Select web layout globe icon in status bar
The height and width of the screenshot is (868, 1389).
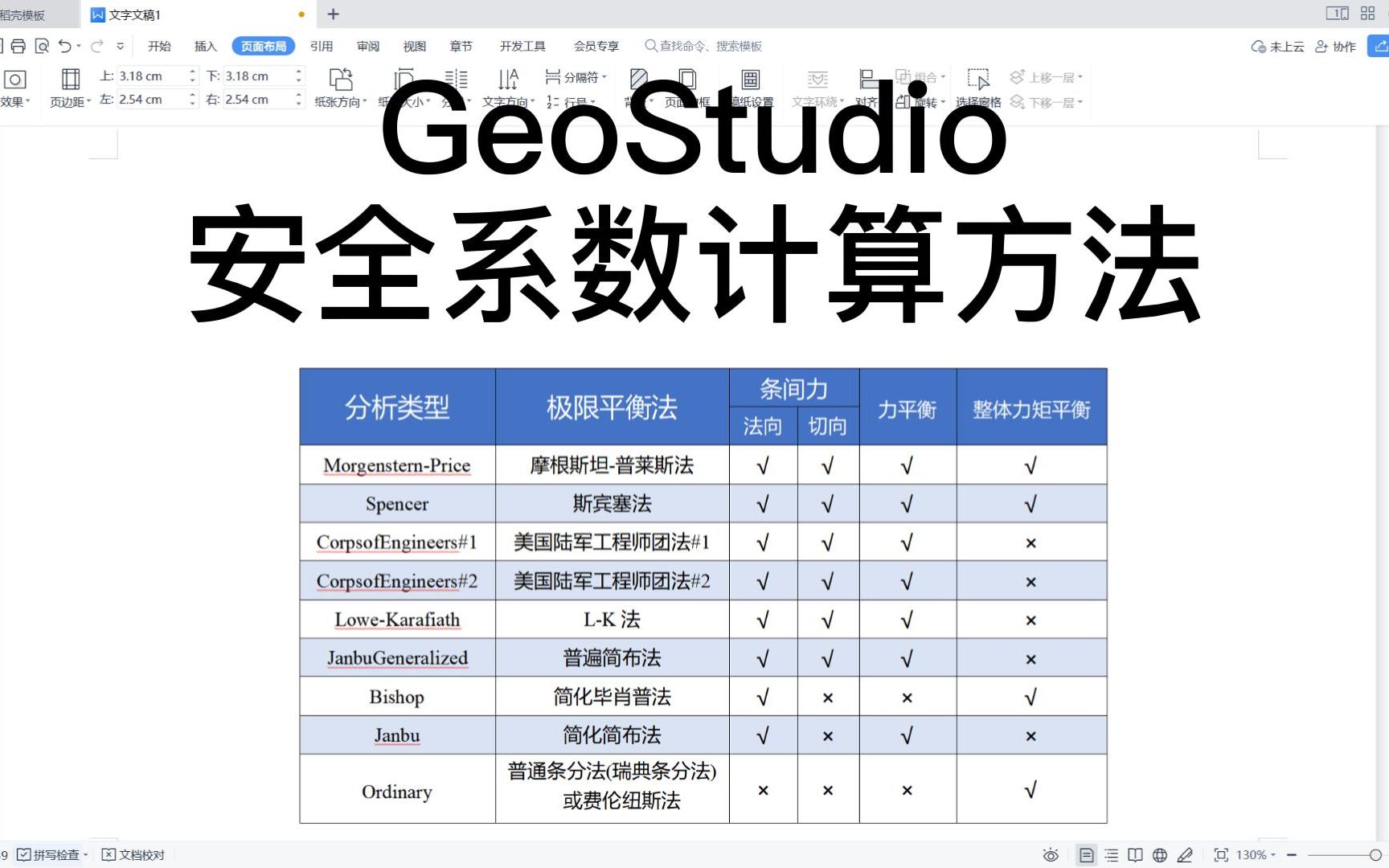(1160, 854)
